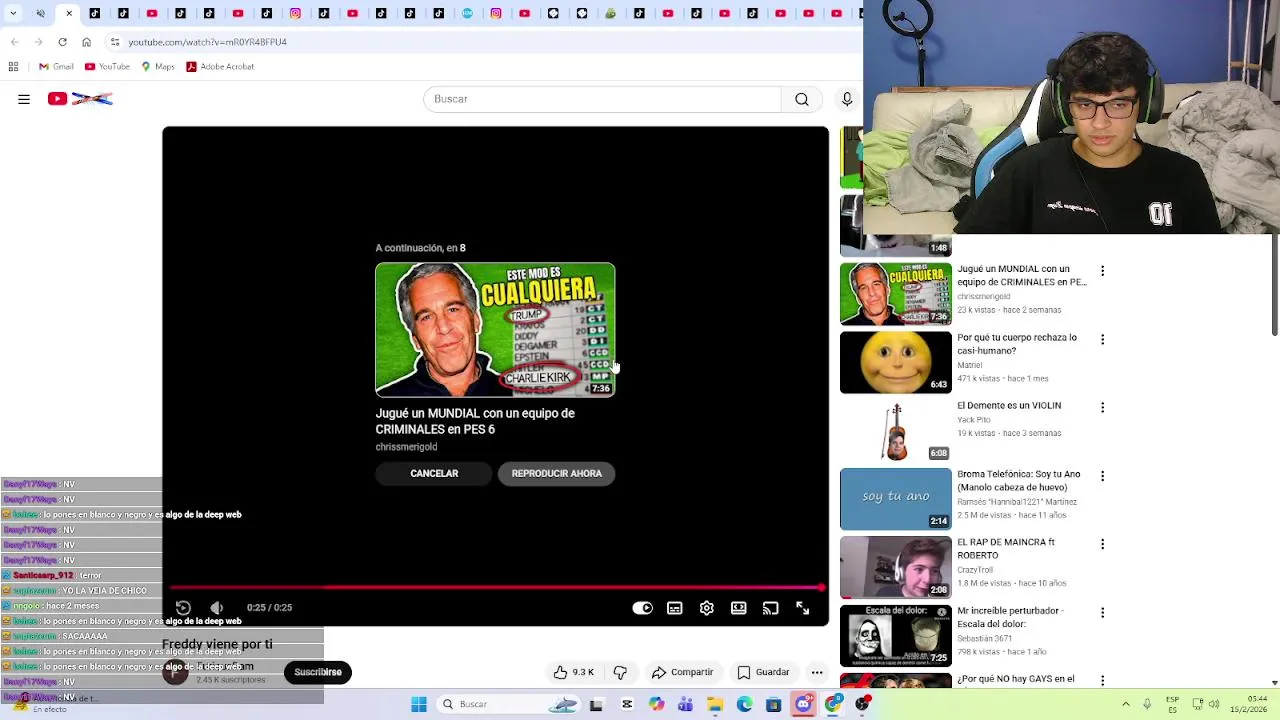1280x720 pixels.
Task: Click the chrissmerigold channel name in player
Action: pos(406,447)
